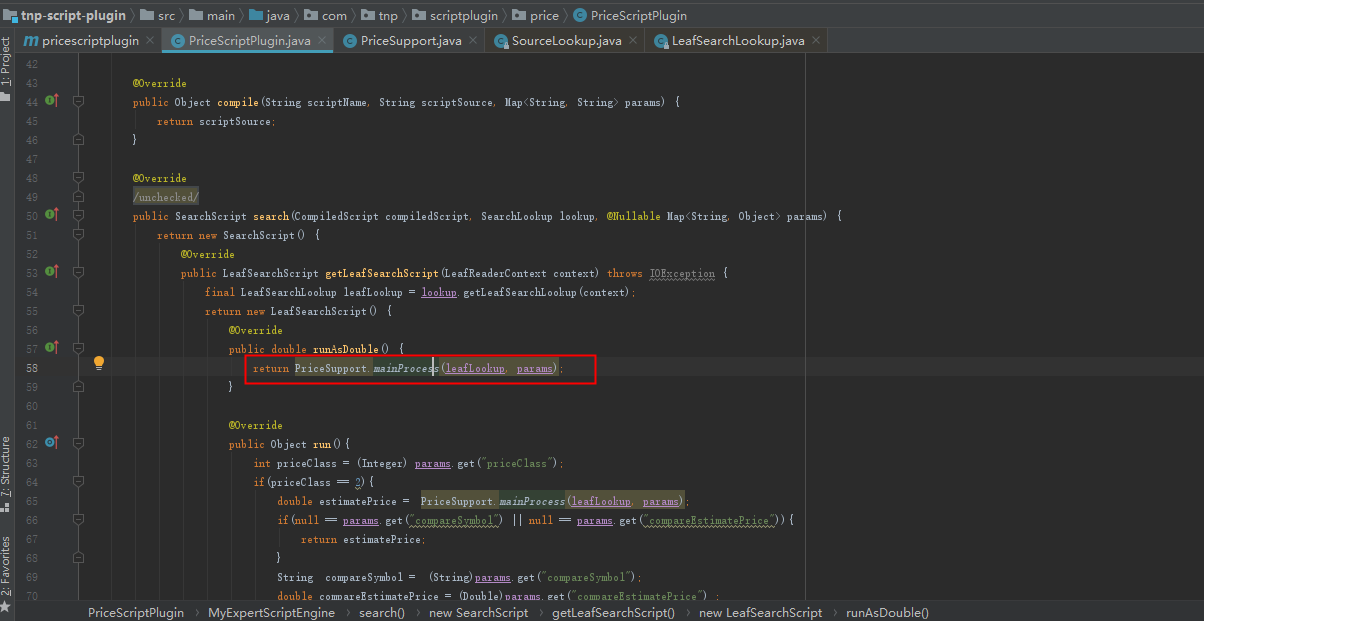This screenshot has height=621, width=1345.
Task: Close the SourceLookup.java tab
Action: (x=633, y=41)
